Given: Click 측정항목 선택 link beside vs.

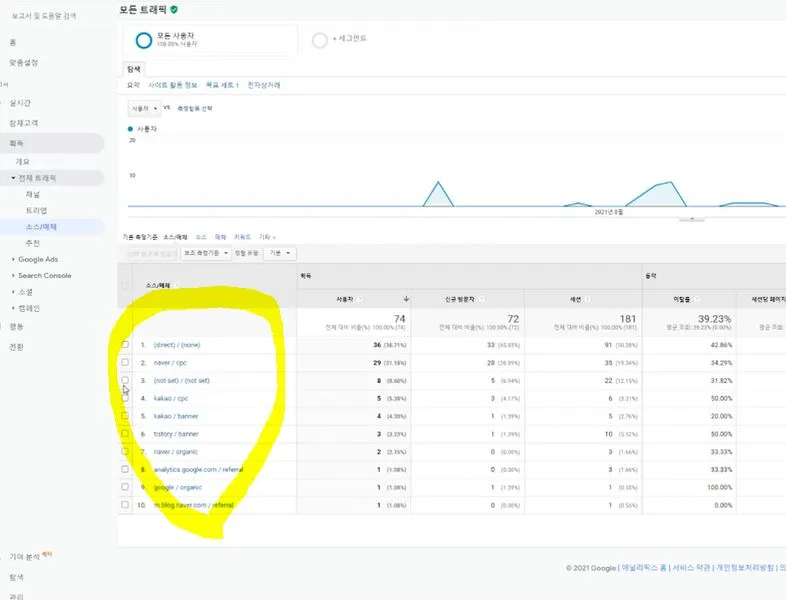Looking at the screenshot, I should tap(194, 108).
